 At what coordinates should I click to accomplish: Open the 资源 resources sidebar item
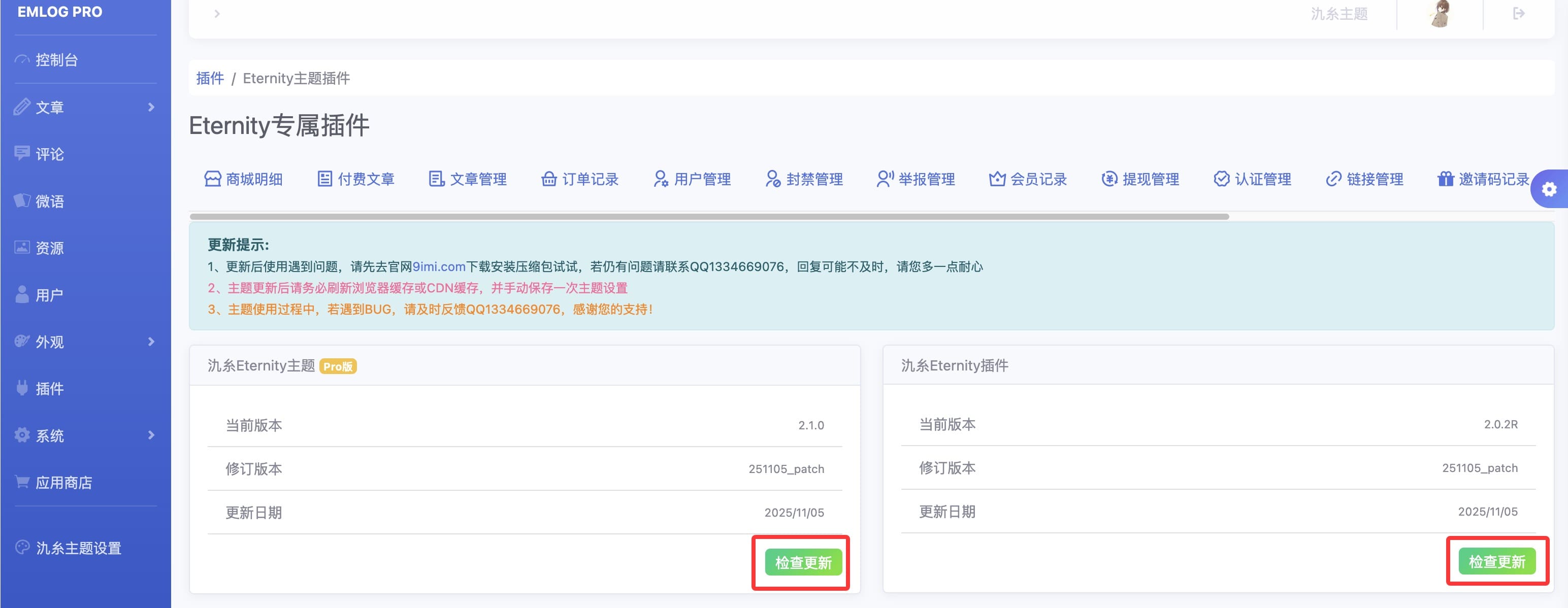(x=49, y=248)
